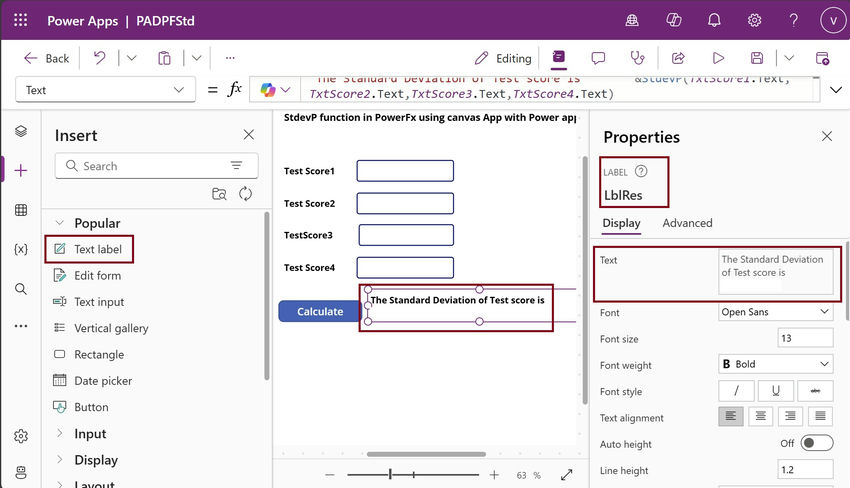Toggle the Auto height switch
The width and height of the screenshot is (850, 488).
point(816,443)
